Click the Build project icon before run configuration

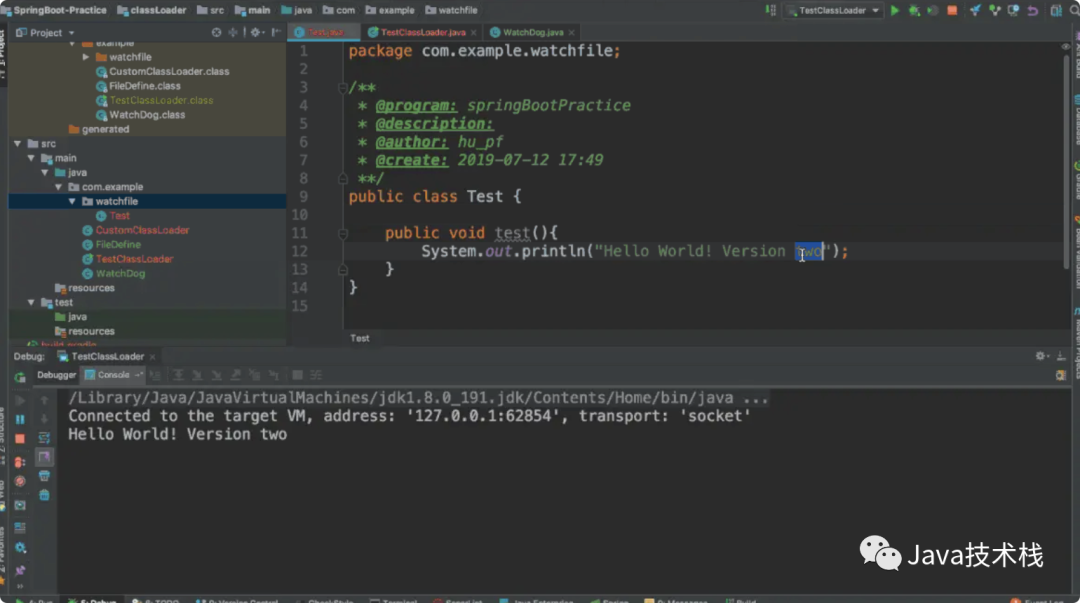click(x=770, y=10)
